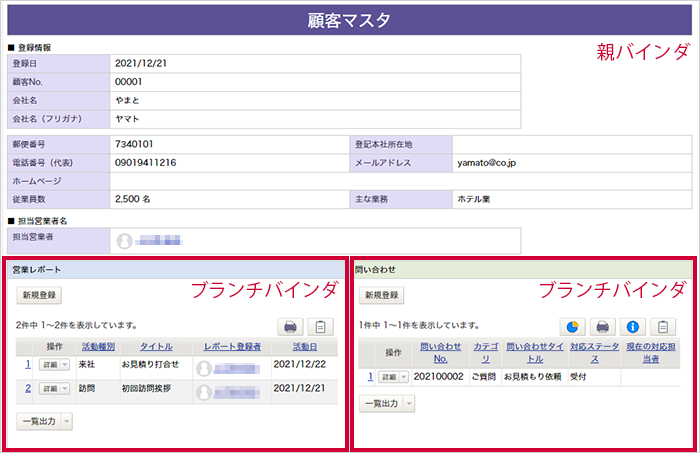Sort by 活動種別 column header

98,347
